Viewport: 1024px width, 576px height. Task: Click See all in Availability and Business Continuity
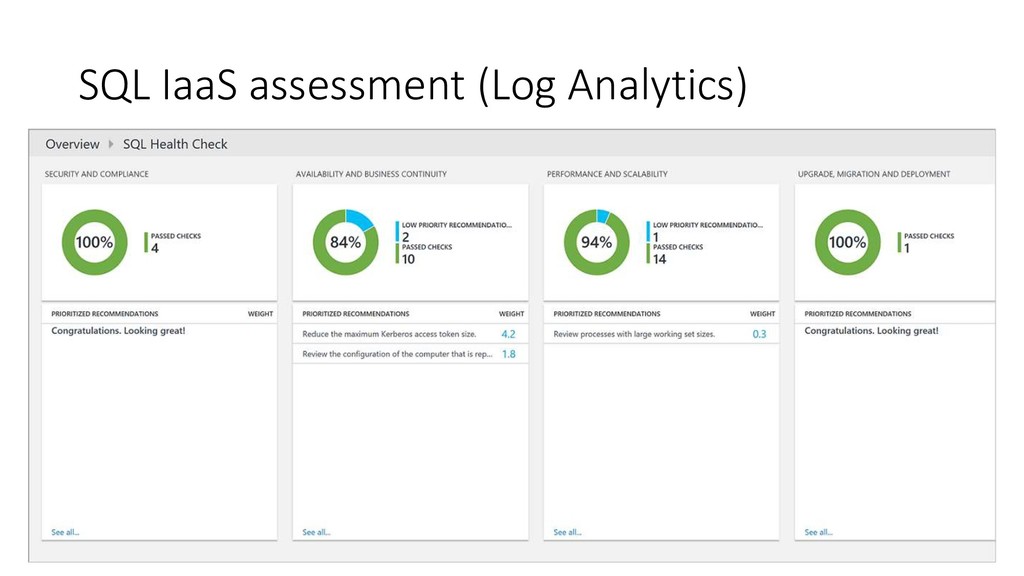coord(316,532)
